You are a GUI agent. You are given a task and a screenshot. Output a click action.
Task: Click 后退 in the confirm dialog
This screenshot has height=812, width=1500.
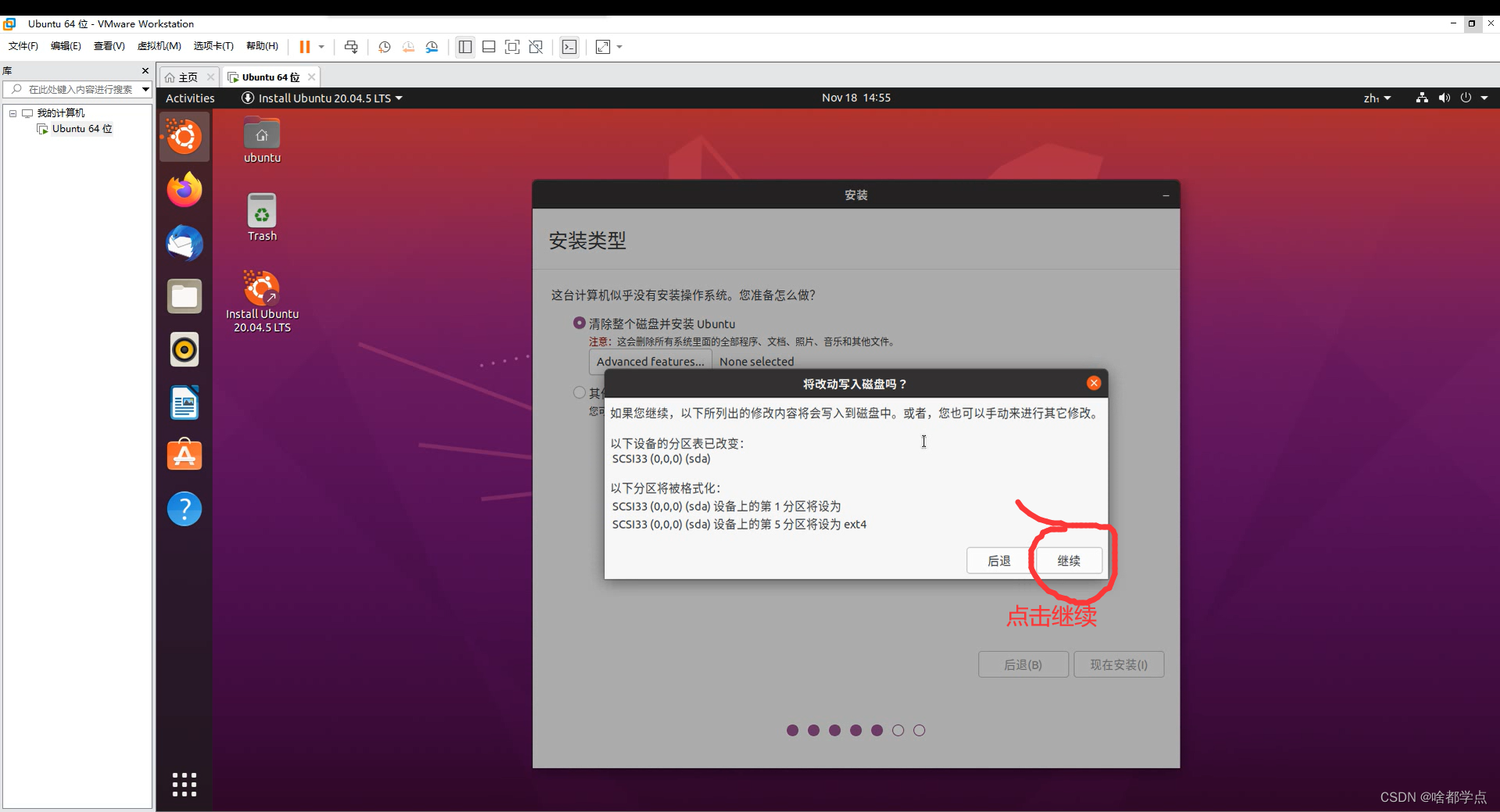[x=998, y=561]
